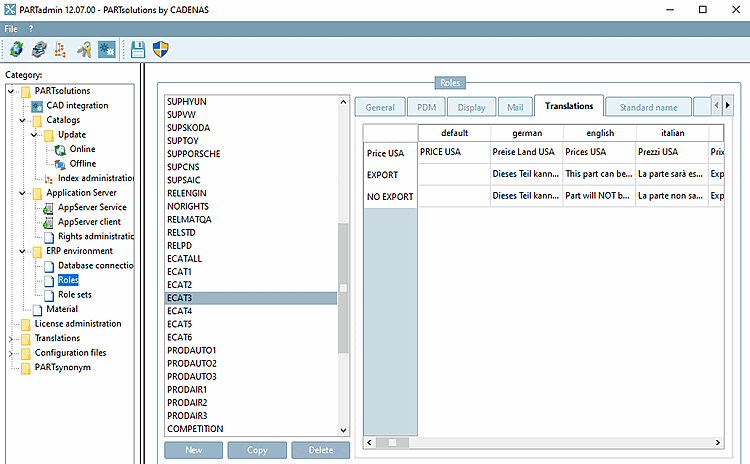Click the german column header
This screenshot has width=750, height=464.
[527, 133]
